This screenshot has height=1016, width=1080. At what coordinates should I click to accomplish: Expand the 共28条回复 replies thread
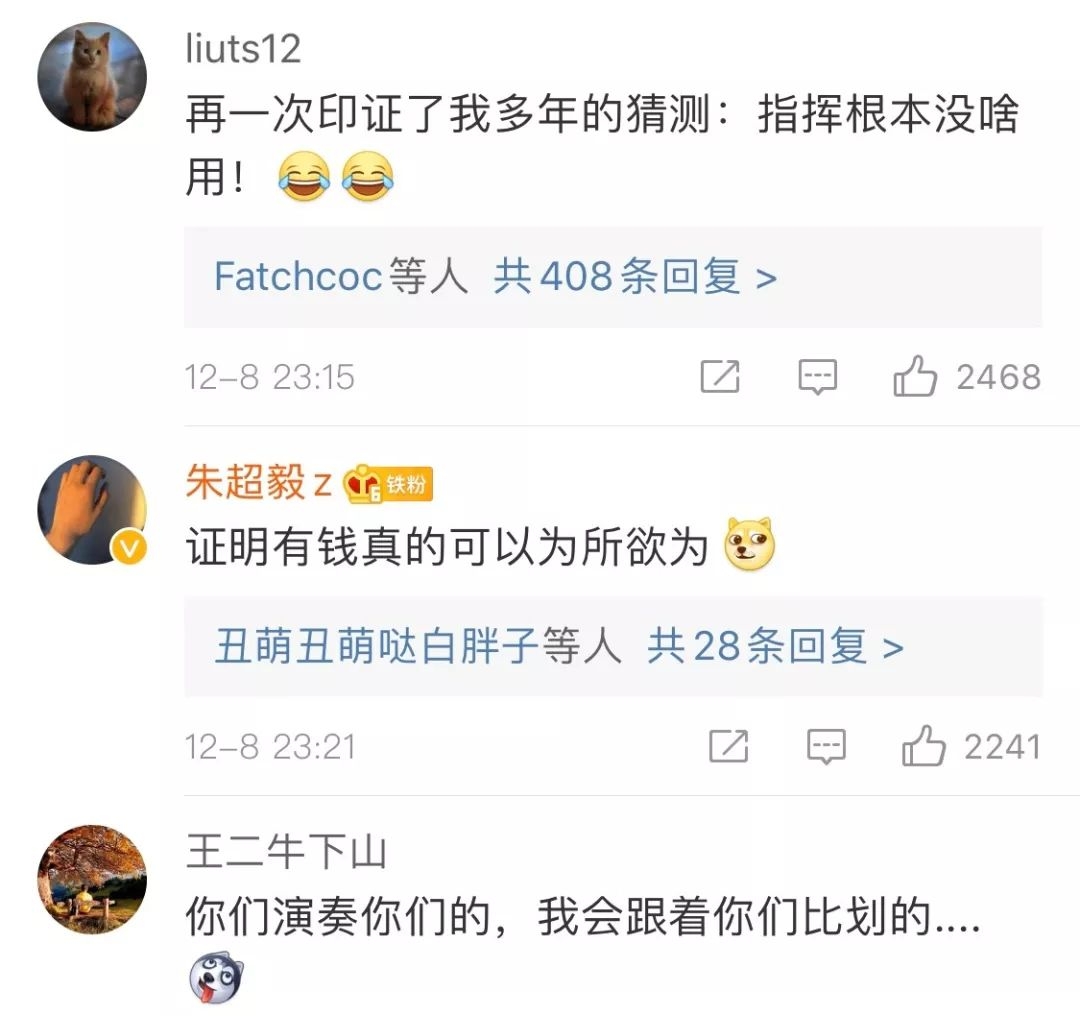(x=775, y=647)
